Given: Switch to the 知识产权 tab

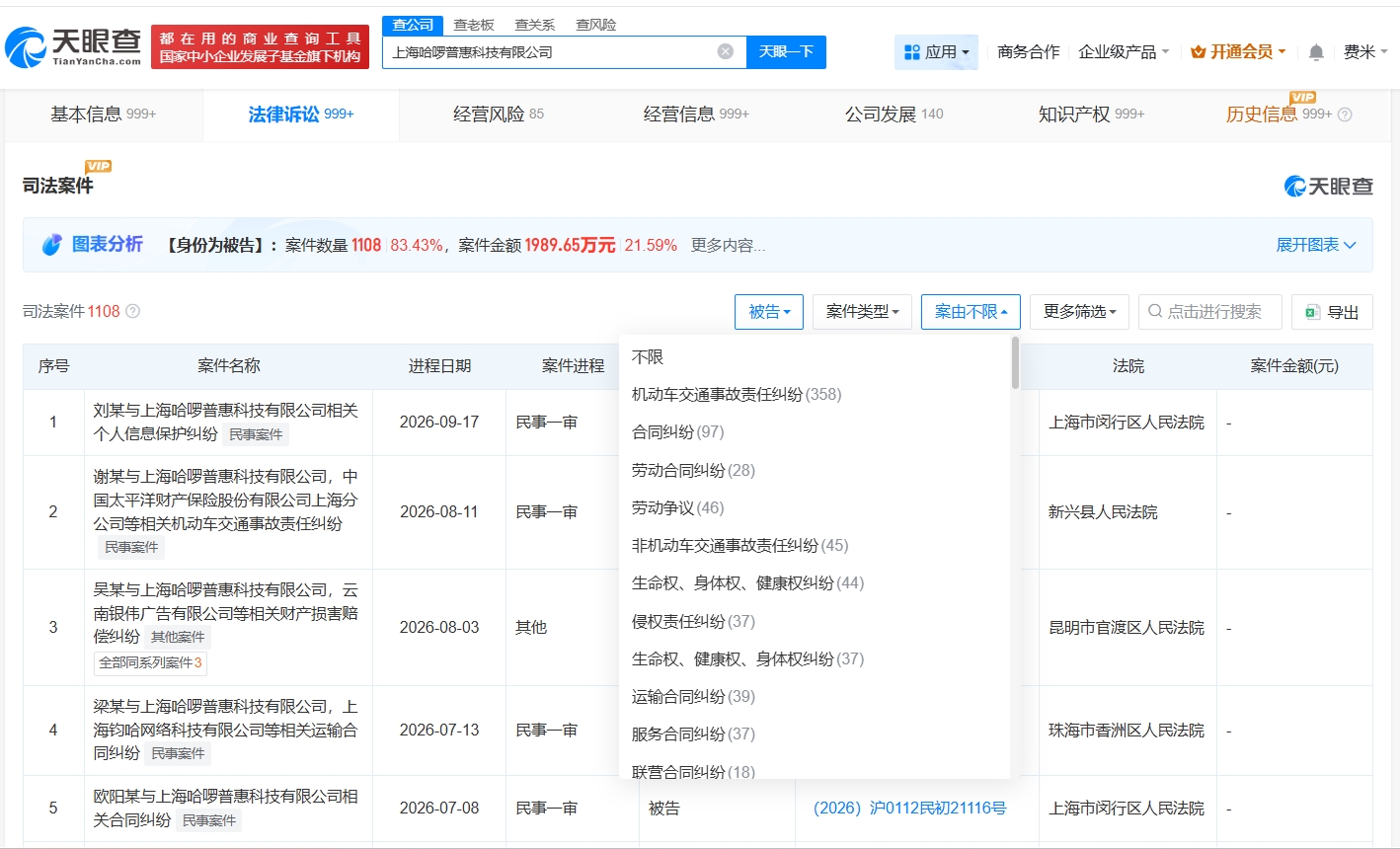Looking at the screenshot, I should pyautogui.click(x=1091, y=115).
